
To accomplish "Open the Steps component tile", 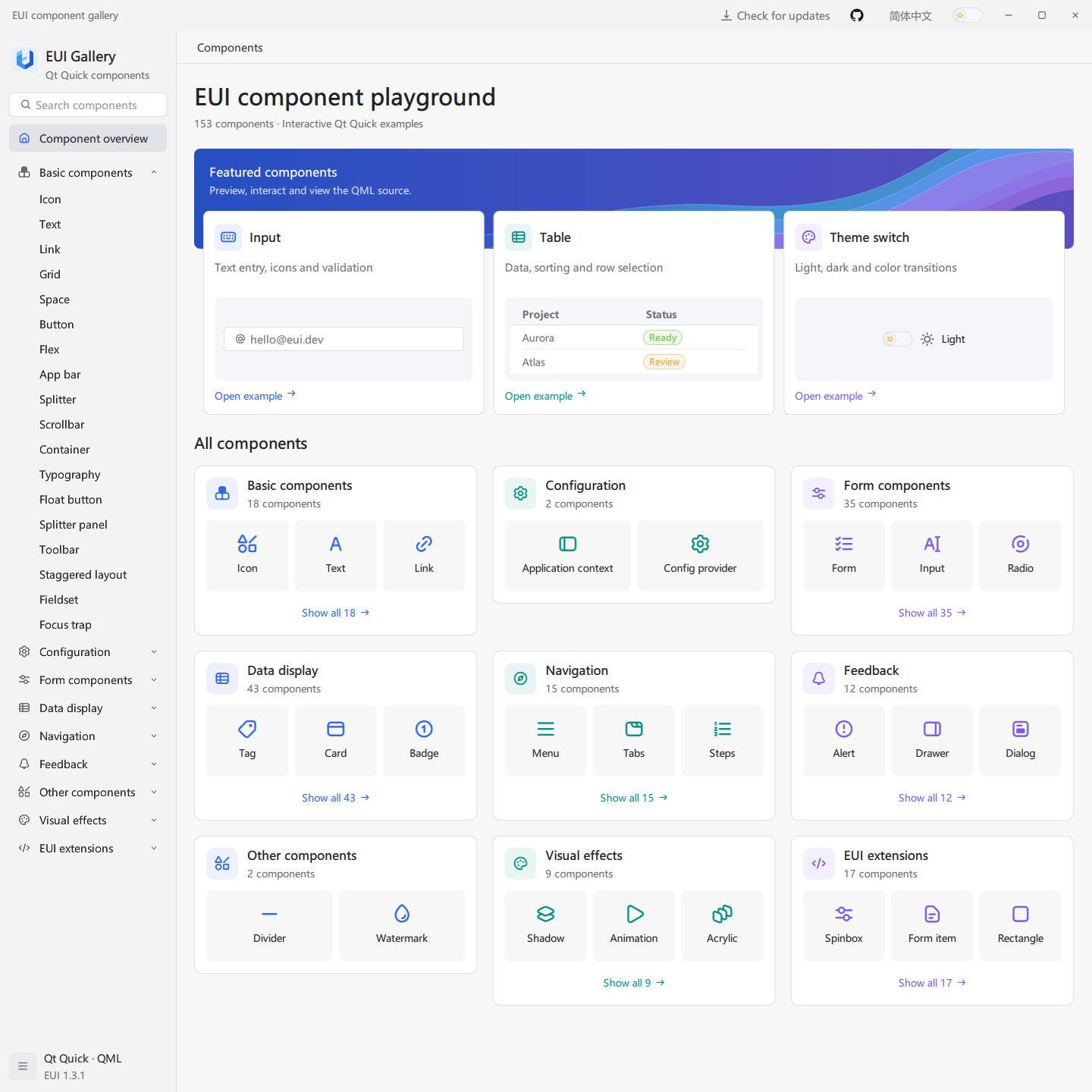I will (x=722, y=741).
